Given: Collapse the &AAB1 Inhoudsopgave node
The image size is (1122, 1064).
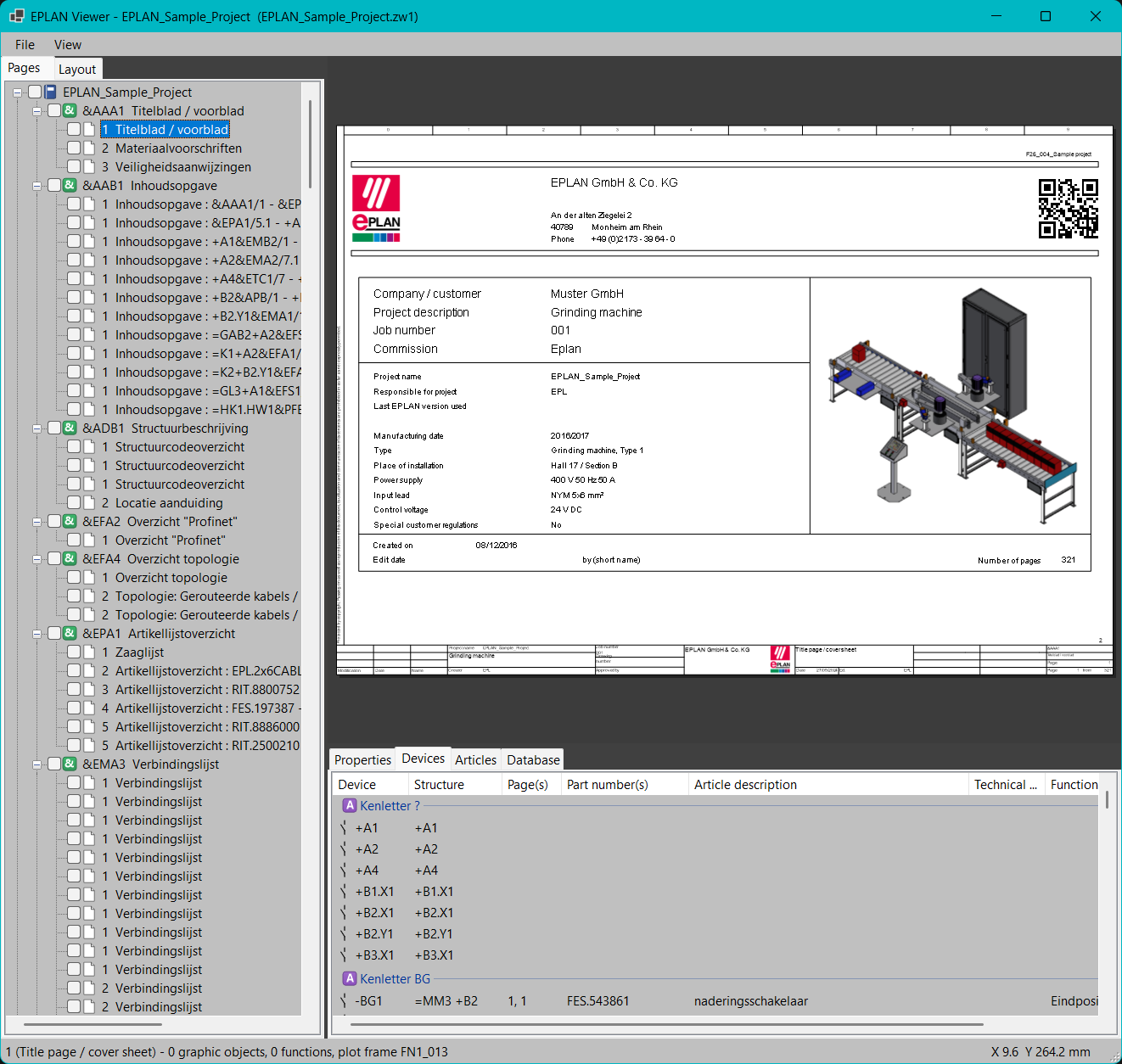Looking at the screenshot, I should 36,186.
